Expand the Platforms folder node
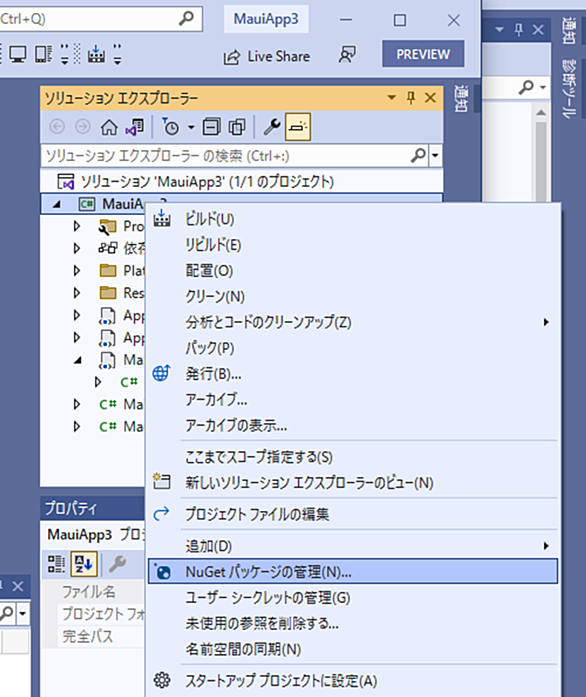 click(77, 270)
